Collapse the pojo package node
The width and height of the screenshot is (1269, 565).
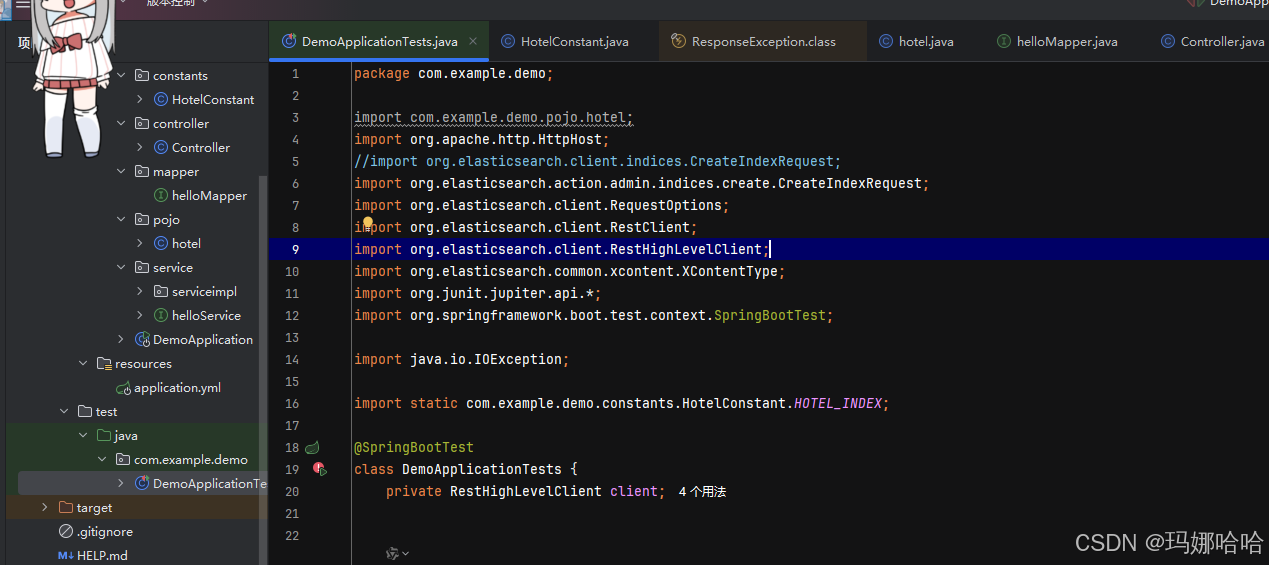coord(122,219)
